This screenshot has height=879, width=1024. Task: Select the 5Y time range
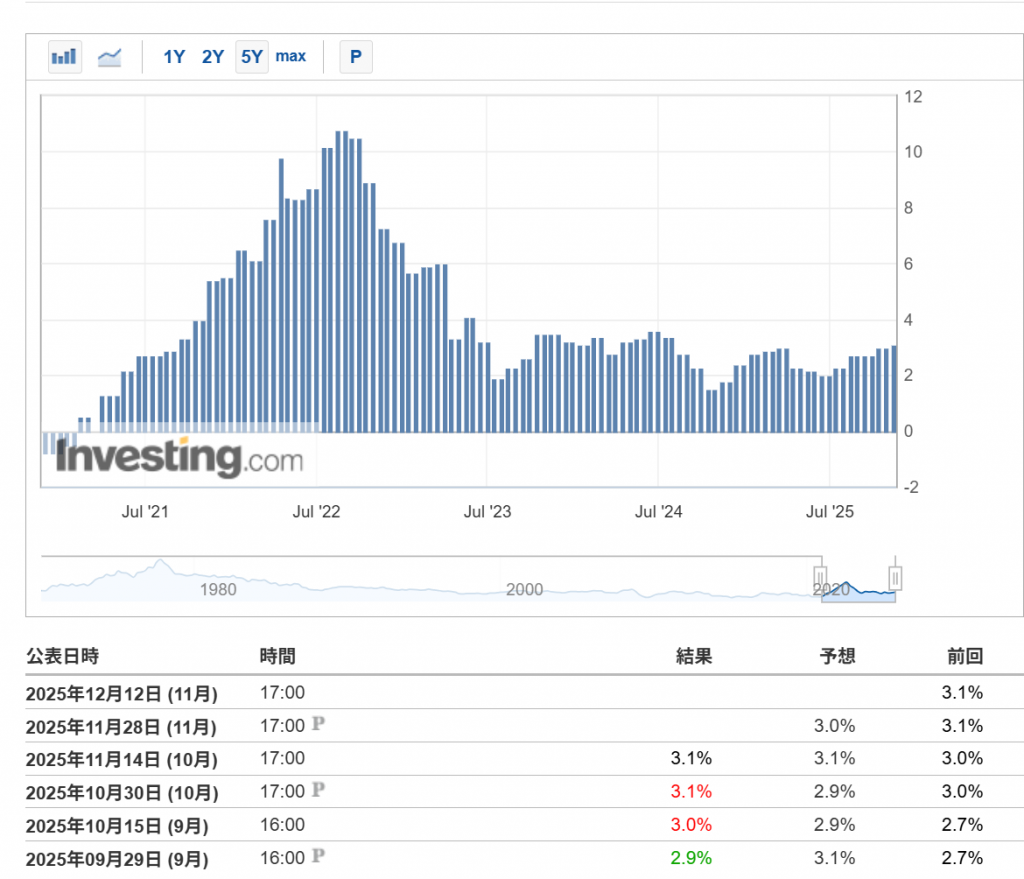(x=252, y=57)
